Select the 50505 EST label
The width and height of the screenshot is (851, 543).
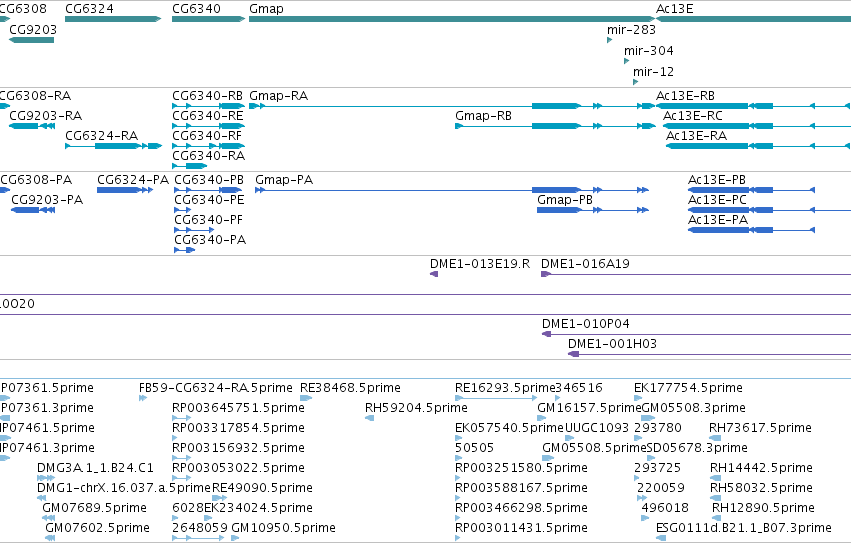474,448
